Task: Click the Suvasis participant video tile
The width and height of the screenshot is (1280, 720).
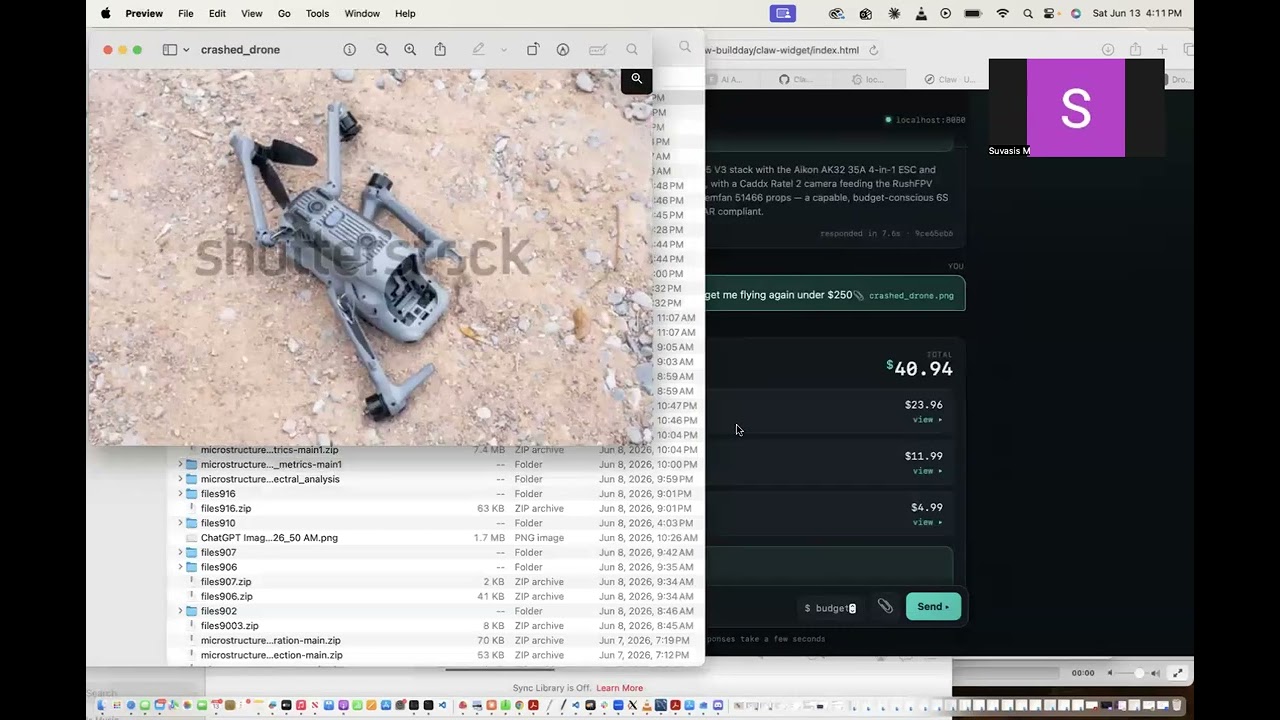Action: tap(1076, 108)
